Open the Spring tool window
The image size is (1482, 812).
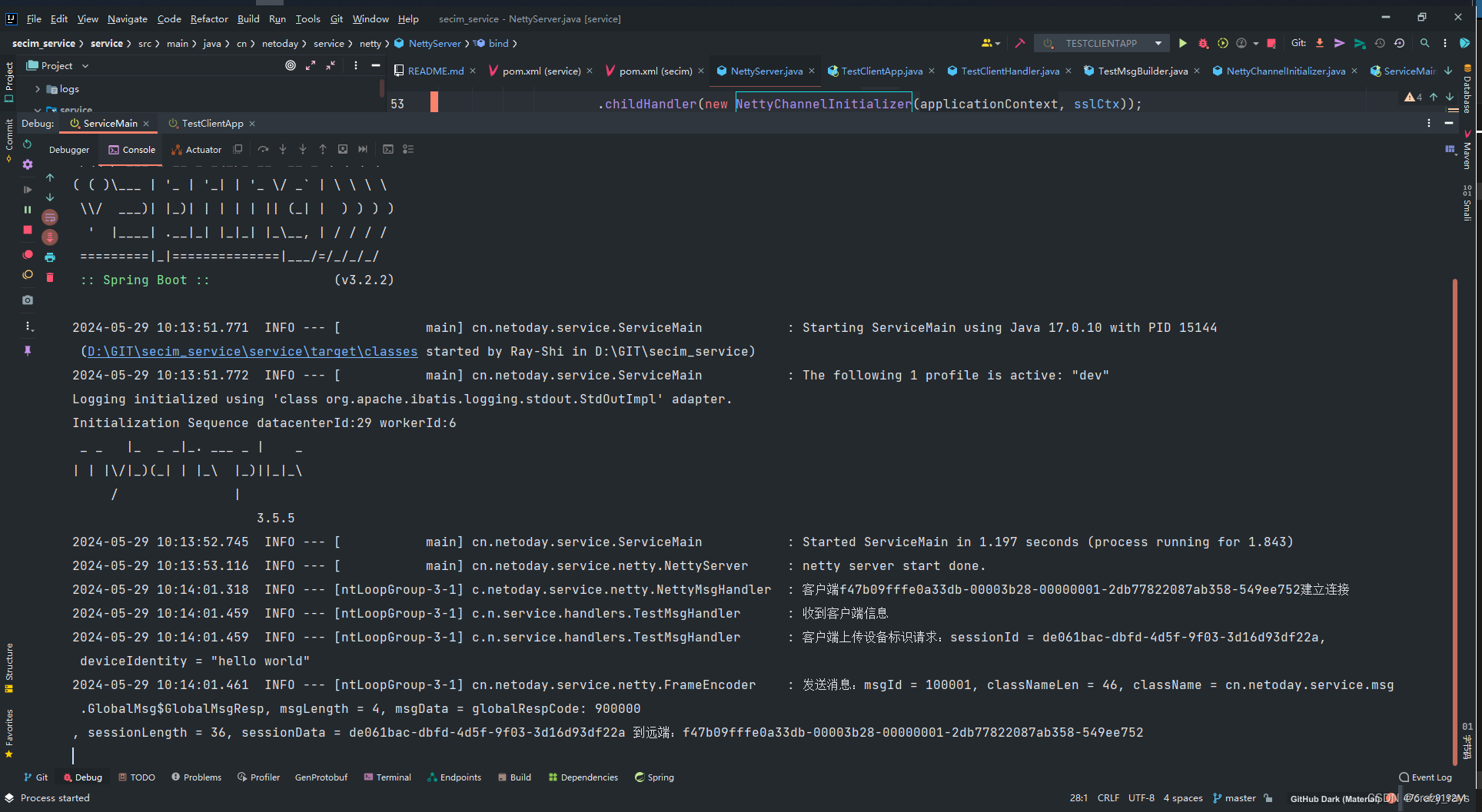point(654,777)
